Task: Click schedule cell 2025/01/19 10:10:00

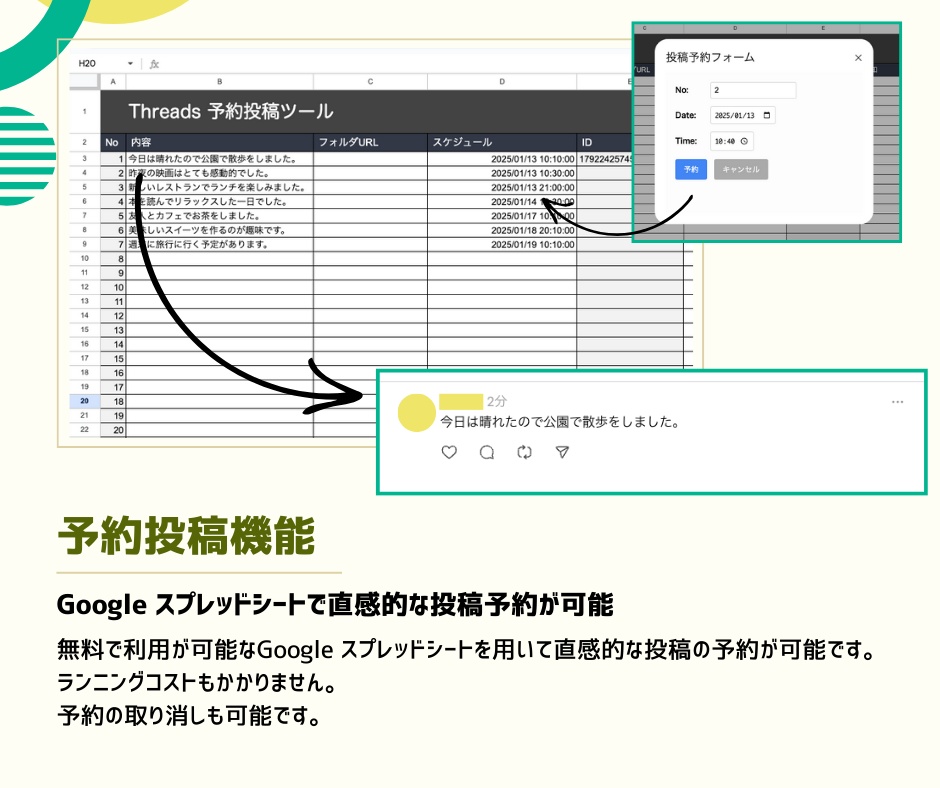Action: (502, 245)
